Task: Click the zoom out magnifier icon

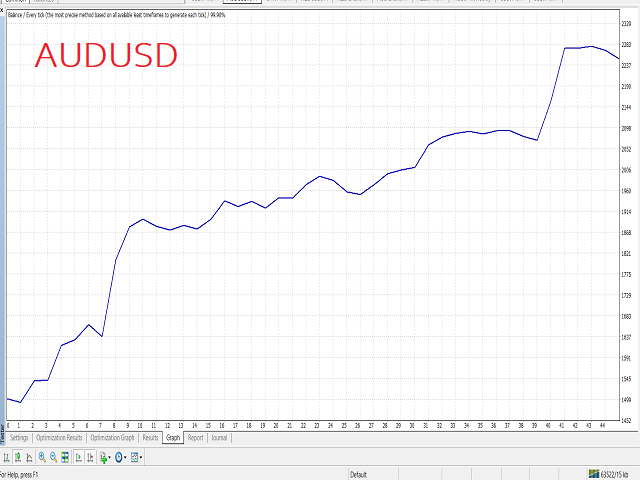Action: (x=53, y=457)
